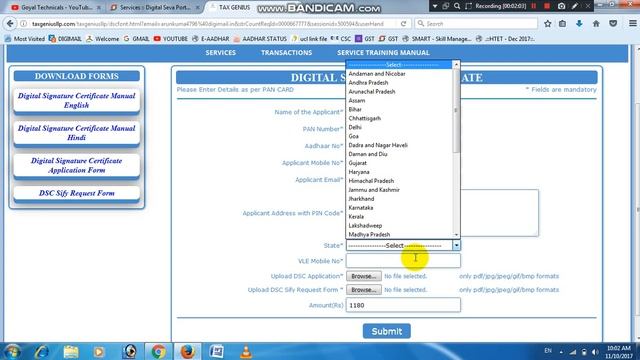Select Delhi in state list
640x360 pixels.
pos(399,127)
